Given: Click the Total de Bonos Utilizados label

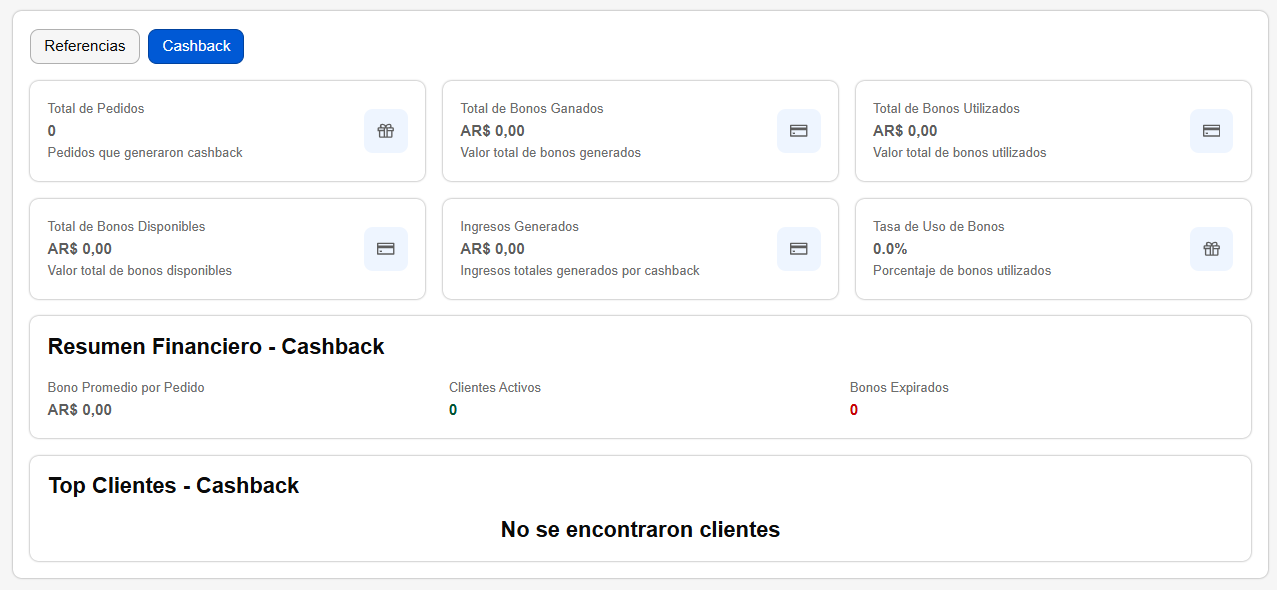Looking at the screenshot, I should click(946, 108).
